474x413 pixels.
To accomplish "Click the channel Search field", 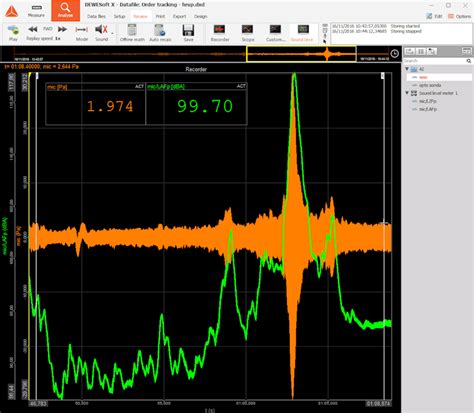I will tap(435, 61).
